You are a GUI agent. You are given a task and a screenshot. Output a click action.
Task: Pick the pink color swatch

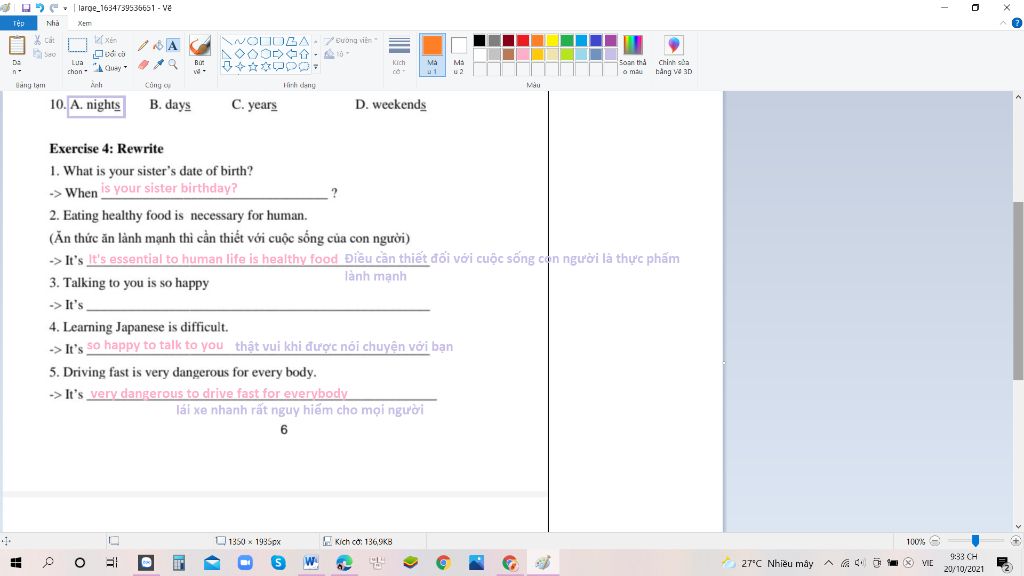(x=523, y=54)
